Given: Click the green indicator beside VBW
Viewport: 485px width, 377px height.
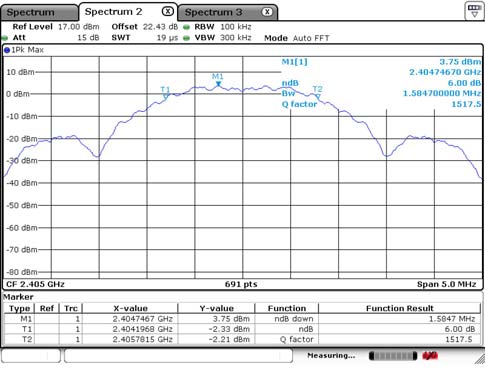Looking at the screenshot, I should [187, 38].
